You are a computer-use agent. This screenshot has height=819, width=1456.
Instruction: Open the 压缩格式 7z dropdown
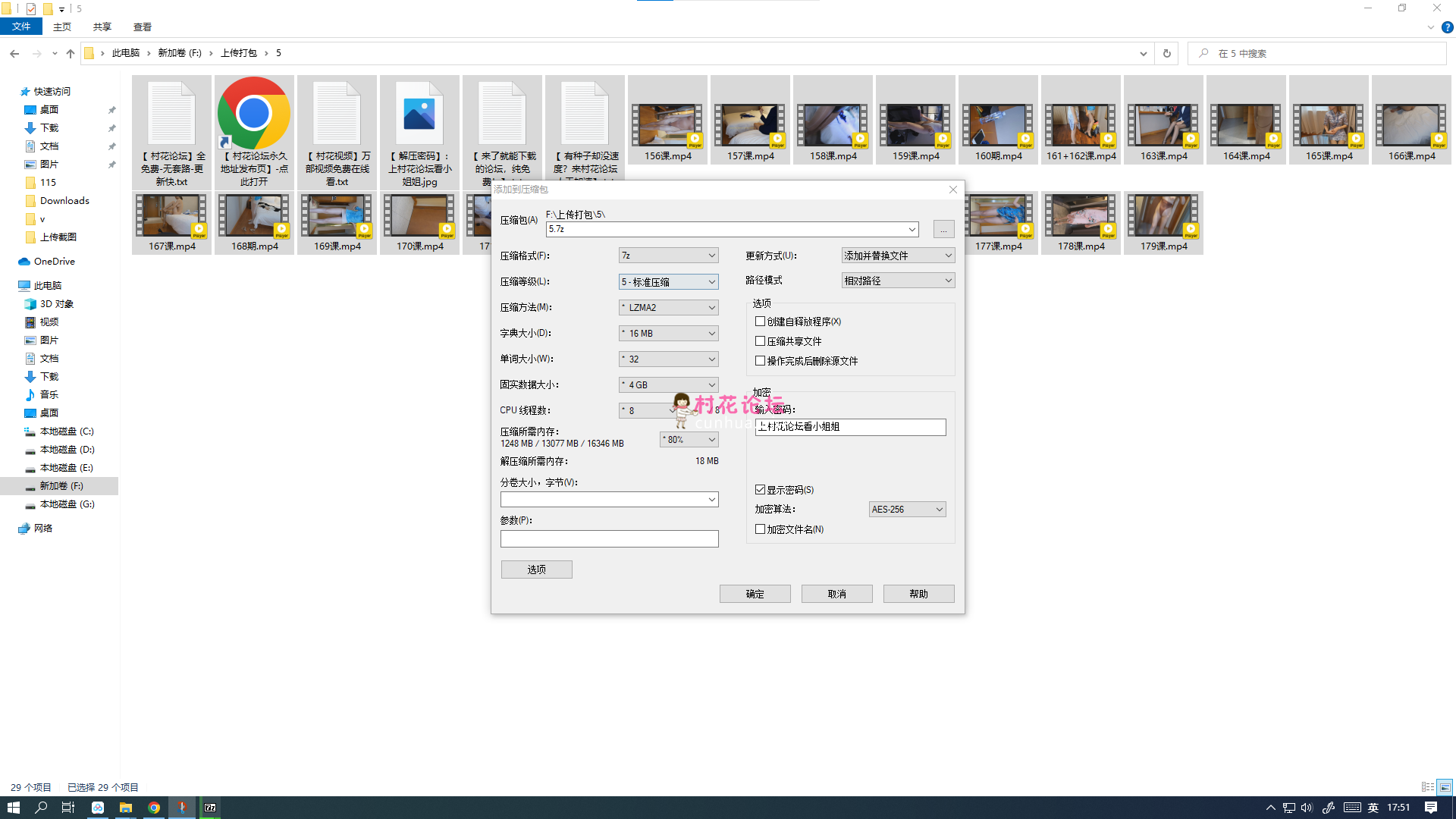pyautogui.click(x=668, y=256)
